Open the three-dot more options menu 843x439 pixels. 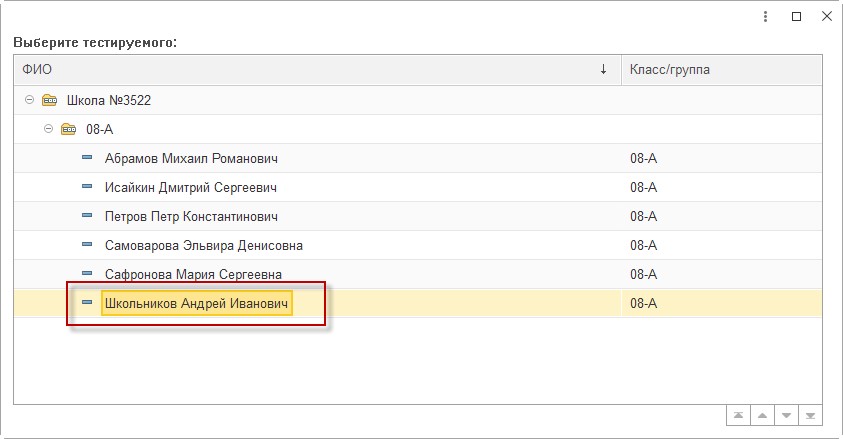765,17
